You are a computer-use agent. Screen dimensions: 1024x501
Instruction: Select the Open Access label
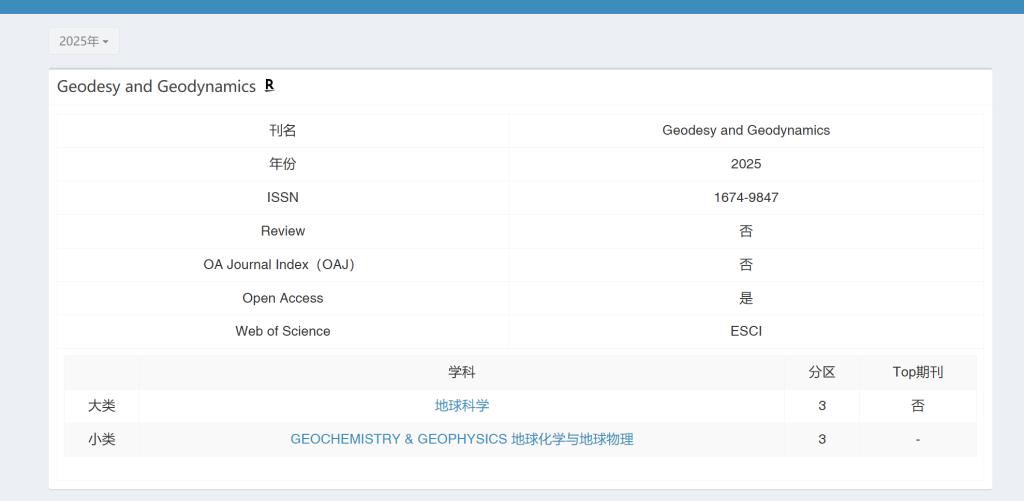pyautogui.click(x=283, y=298)
